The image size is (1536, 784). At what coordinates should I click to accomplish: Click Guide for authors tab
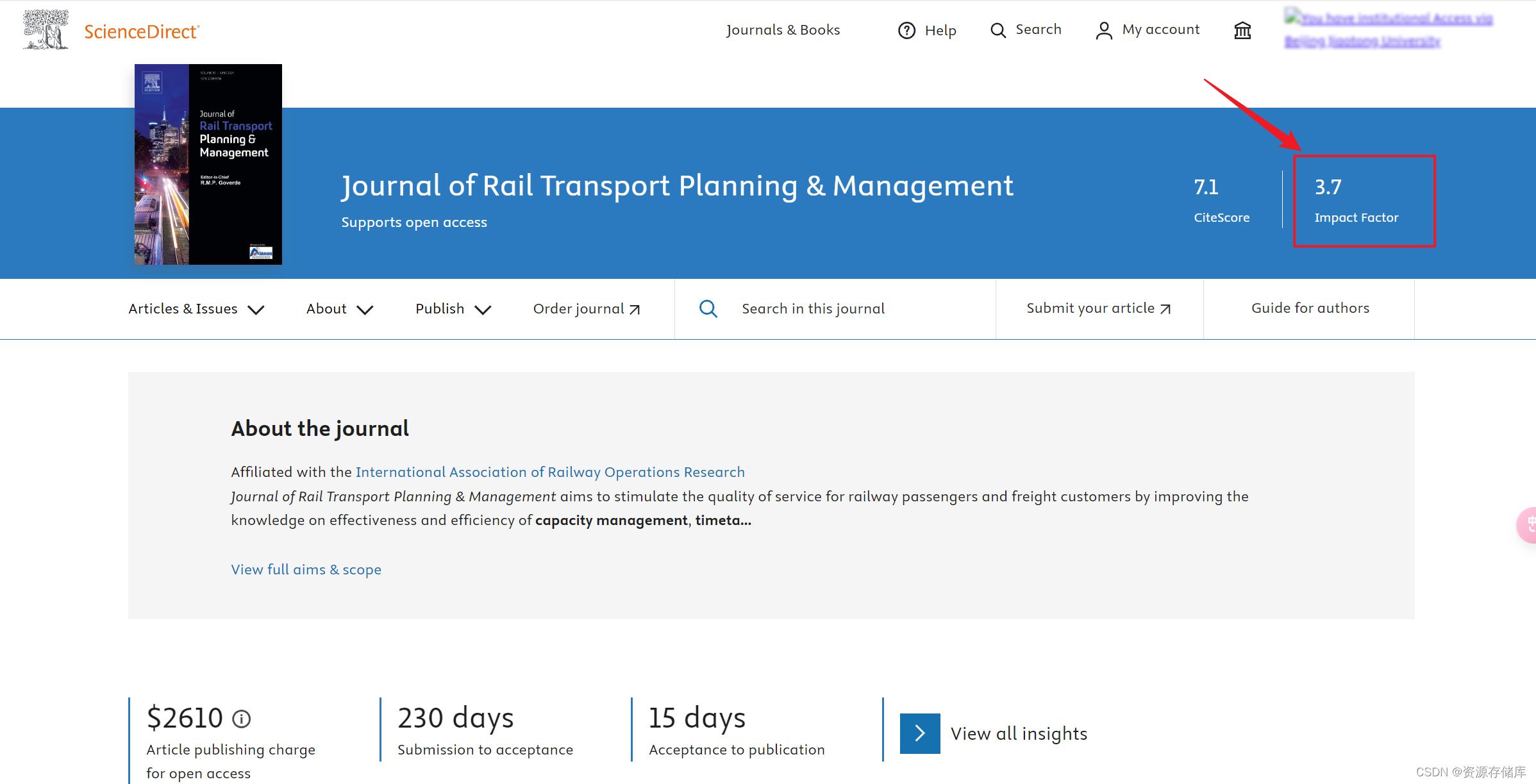(x=1310, y=308)
